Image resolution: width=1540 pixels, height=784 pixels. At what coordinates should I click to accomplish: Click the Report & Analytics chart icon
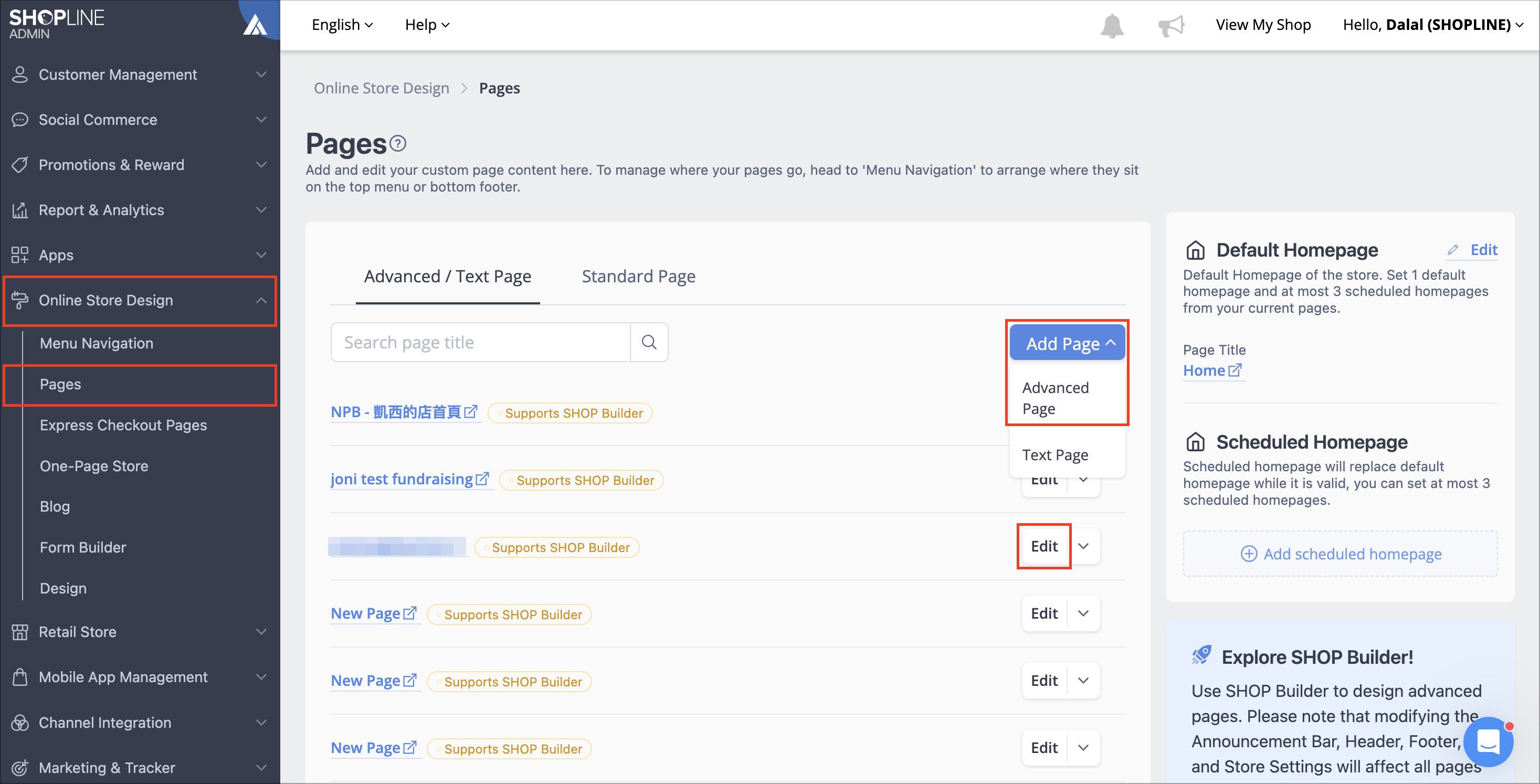20,210
